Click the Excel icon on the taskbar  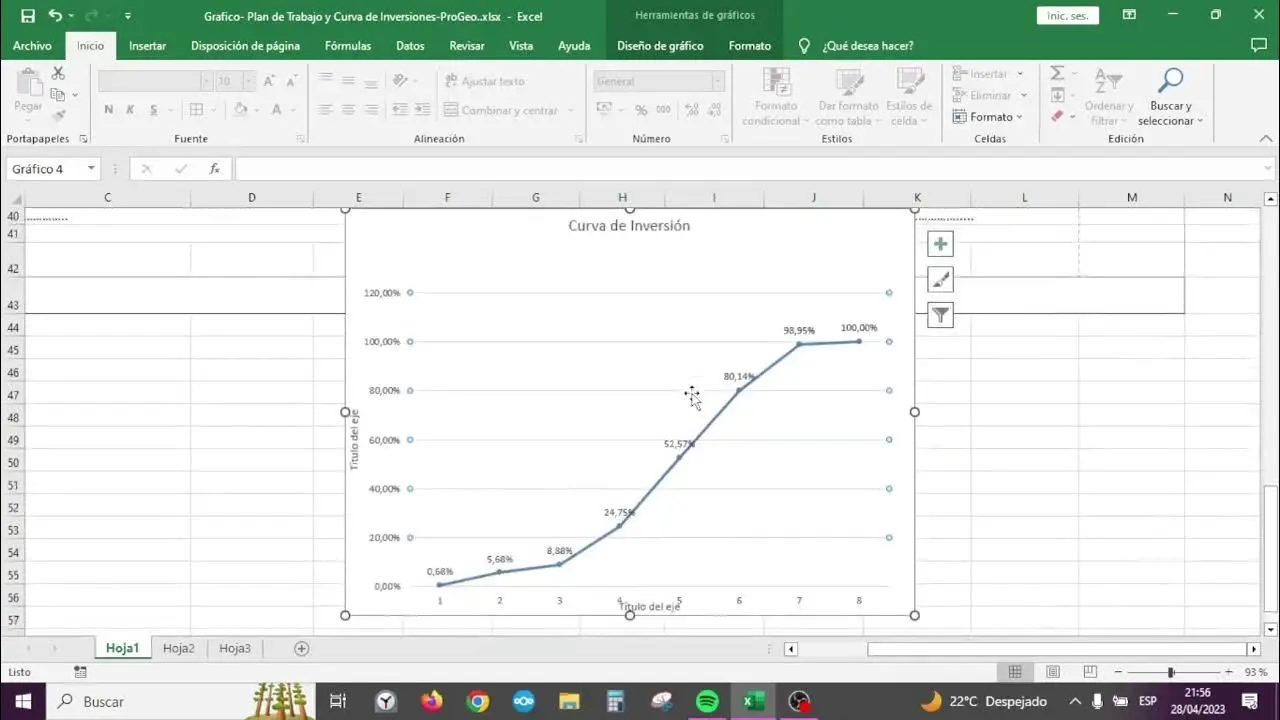(x=752, y=701)
